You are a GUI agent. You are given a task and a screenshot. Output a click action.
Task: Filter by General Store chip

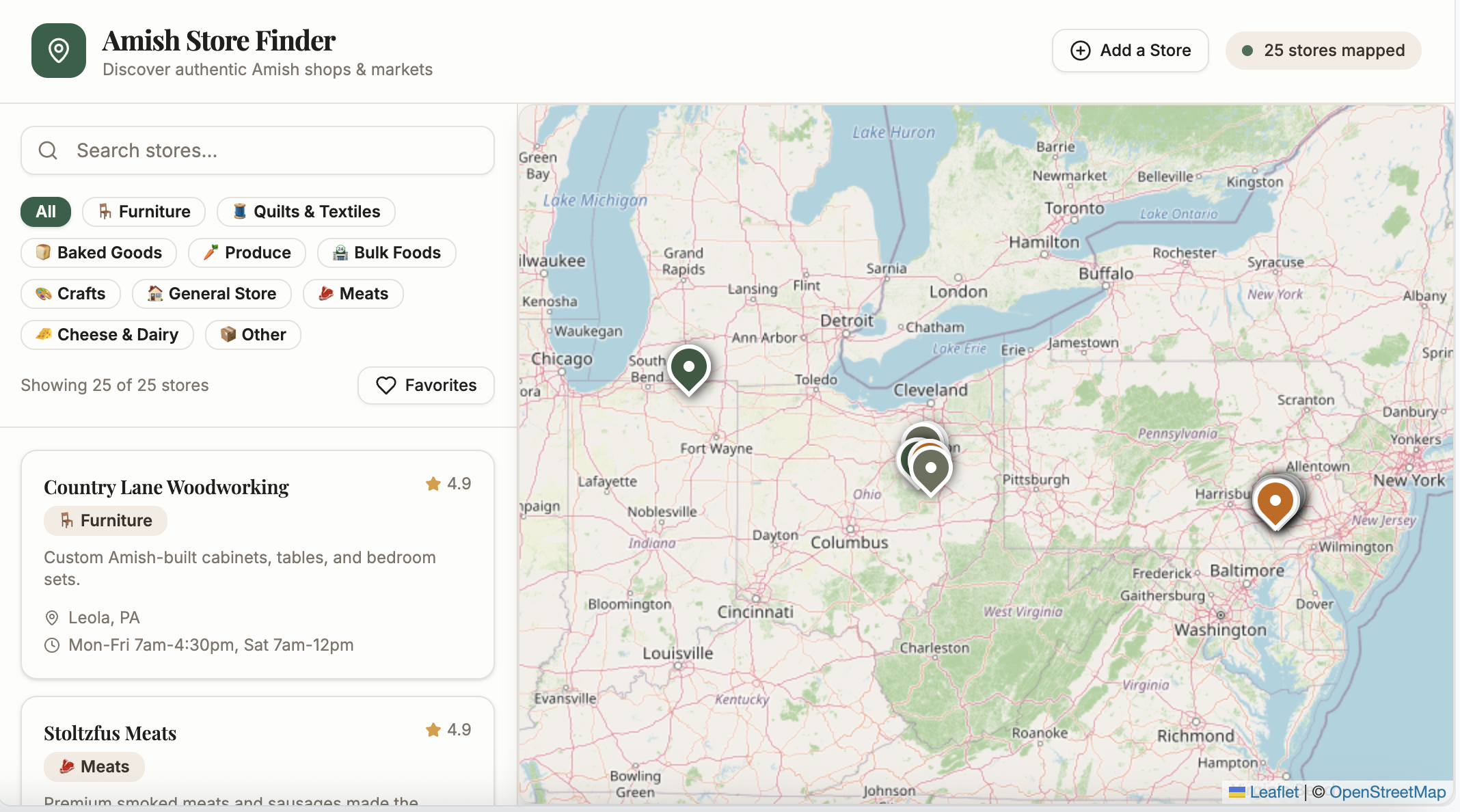[212, 294]
